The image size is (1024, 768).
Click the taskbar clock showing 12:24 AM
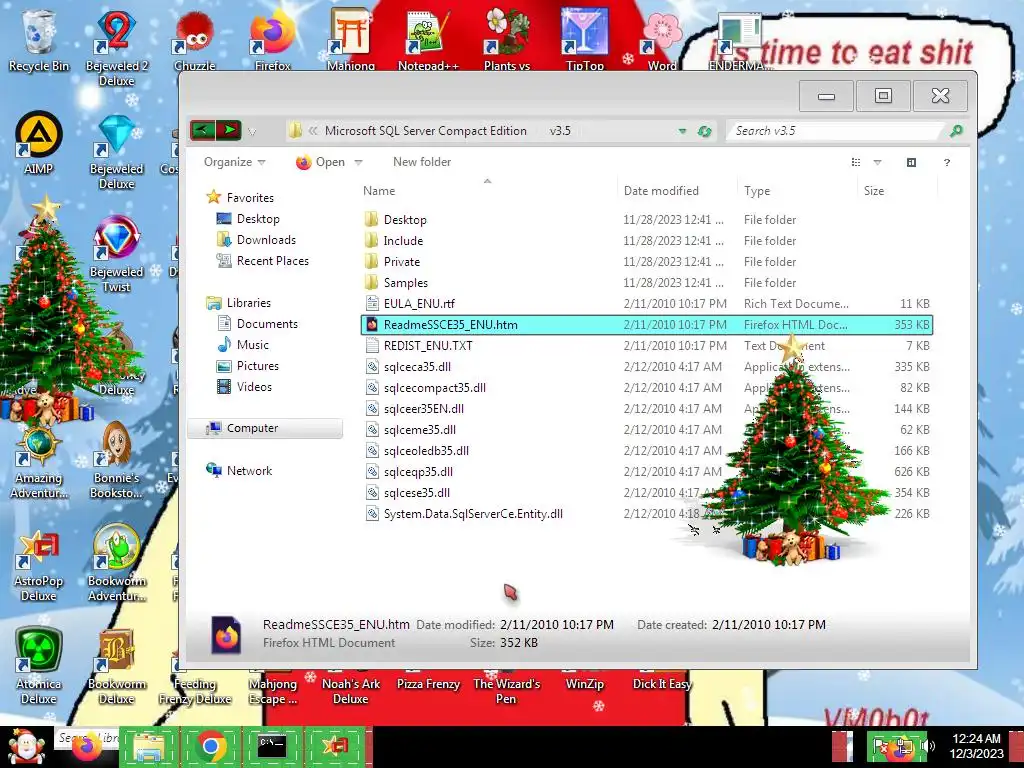pos(976,746)
